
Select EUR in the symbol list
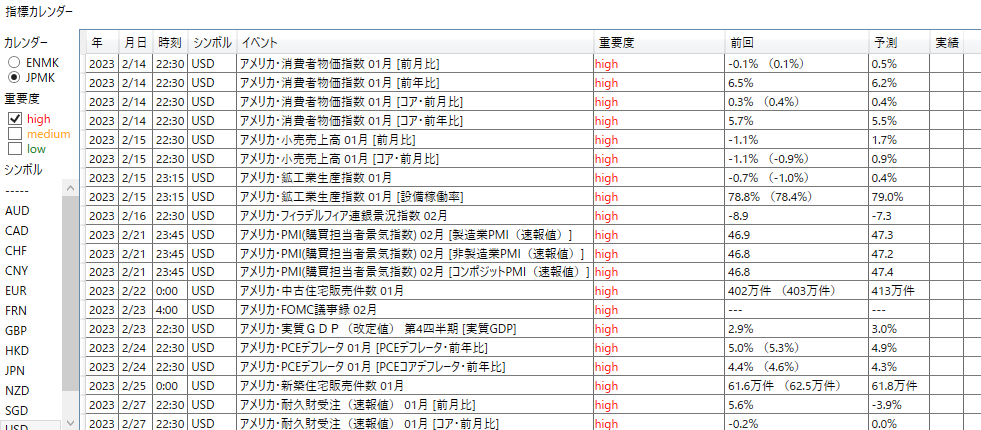pos(16,291)
